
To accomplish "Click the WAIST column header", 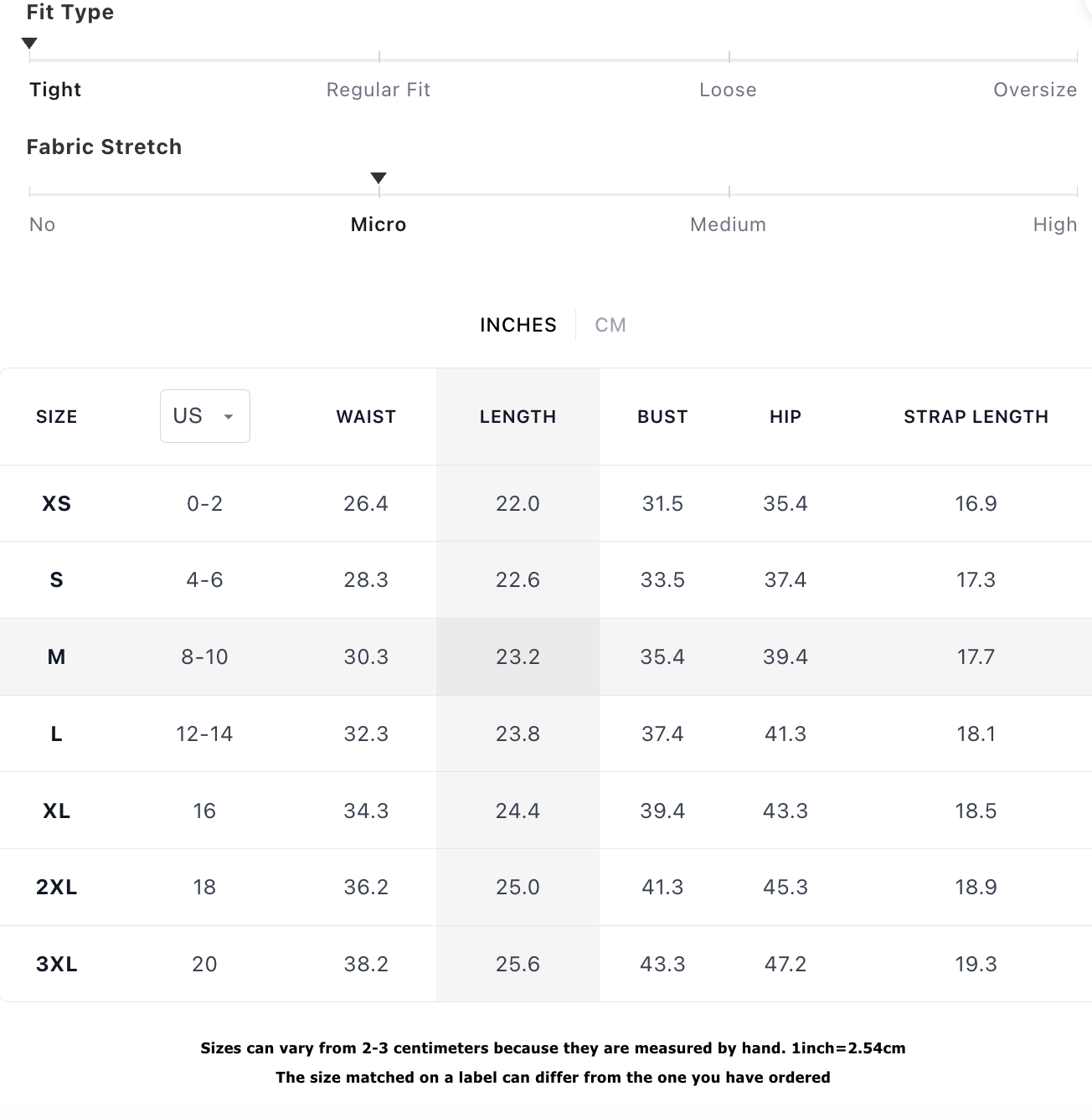I will (366, 416).
